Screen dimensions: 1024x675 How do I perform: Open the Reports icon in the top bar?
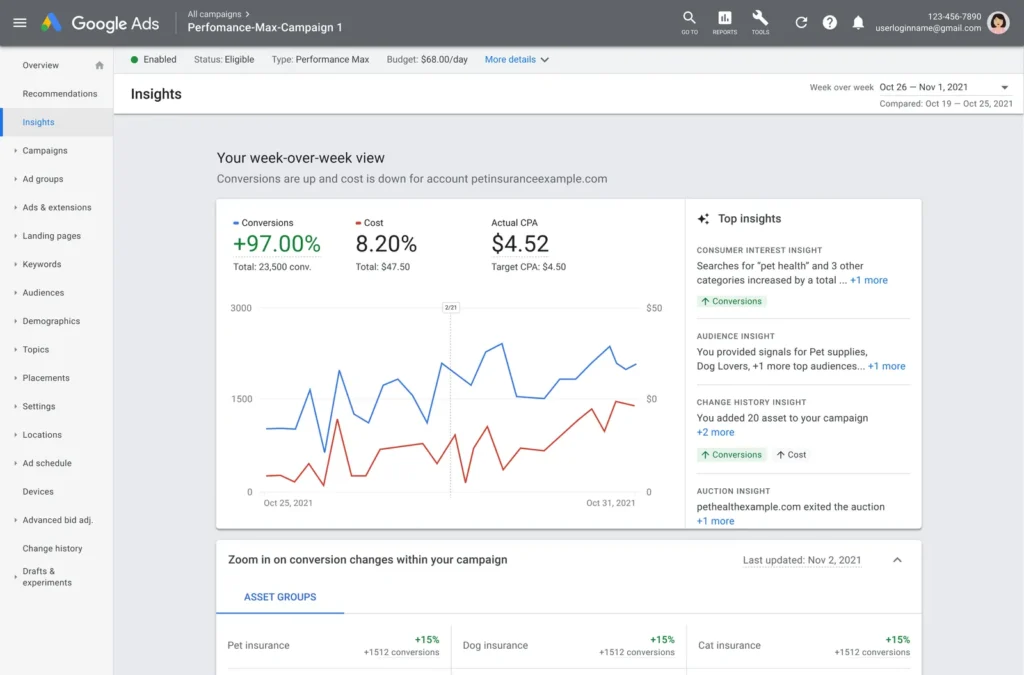(x=724, y=21)
